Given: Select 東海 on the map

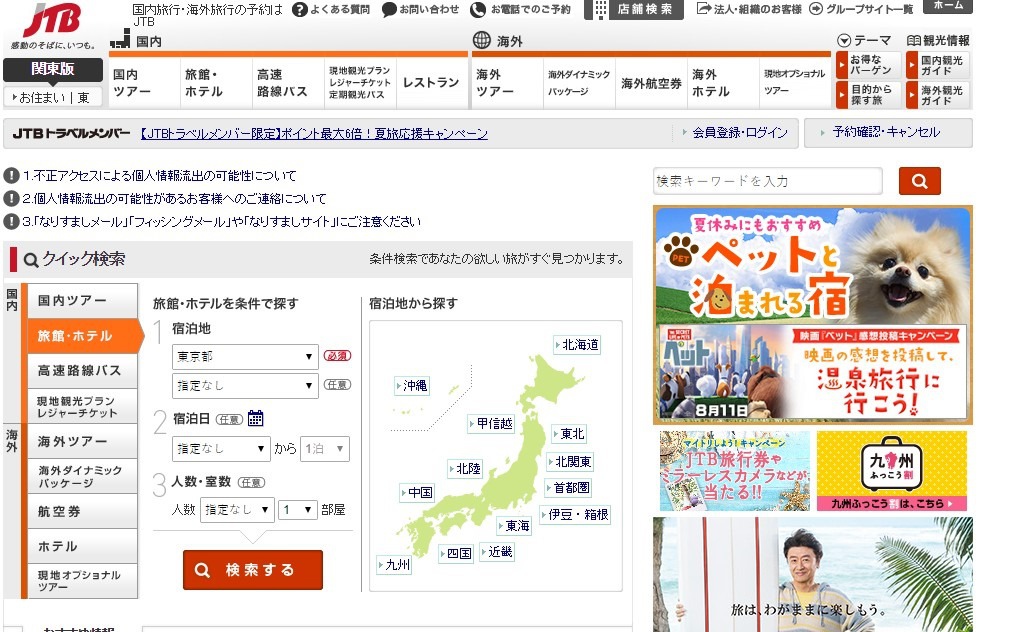Looking at the screenshot, I should coord(514,525).
